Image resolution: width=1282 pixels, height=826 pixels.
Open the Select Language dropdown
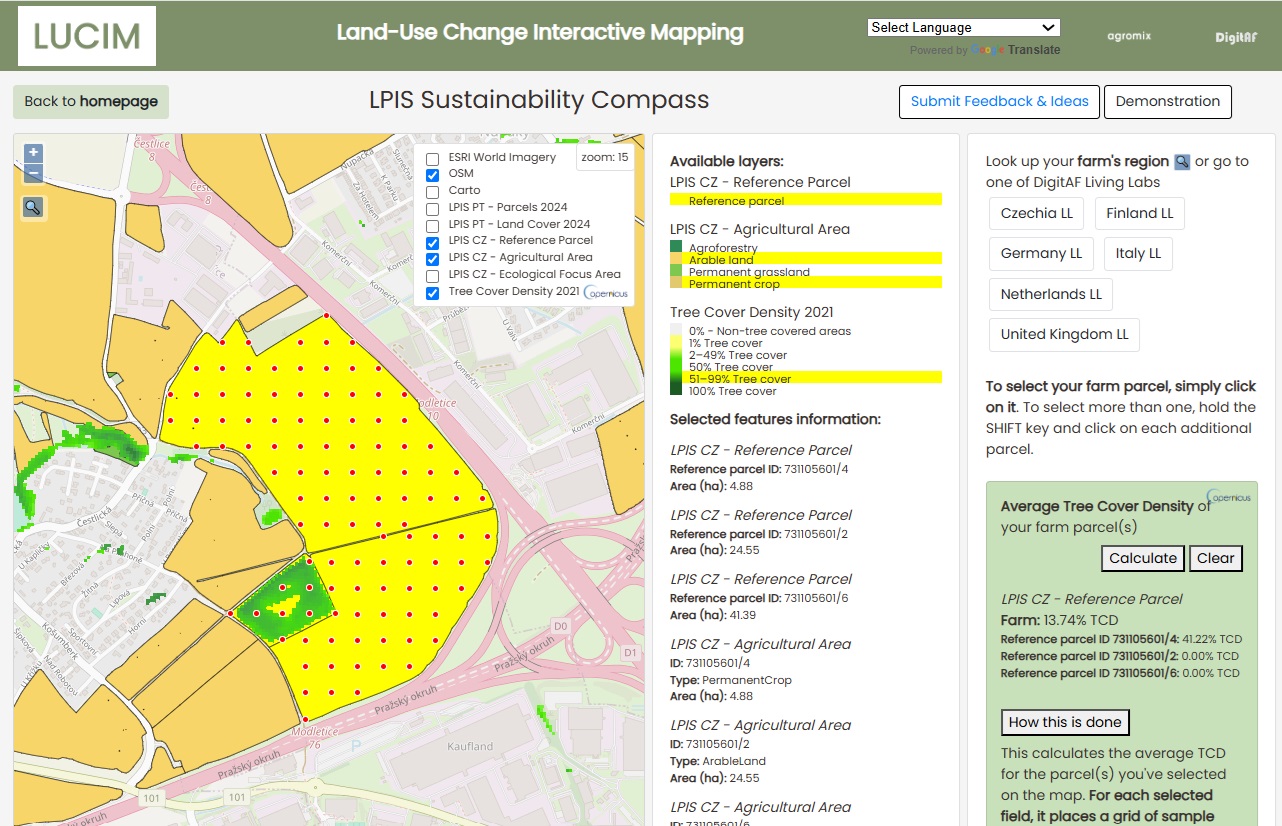click(x=963, y=27)
